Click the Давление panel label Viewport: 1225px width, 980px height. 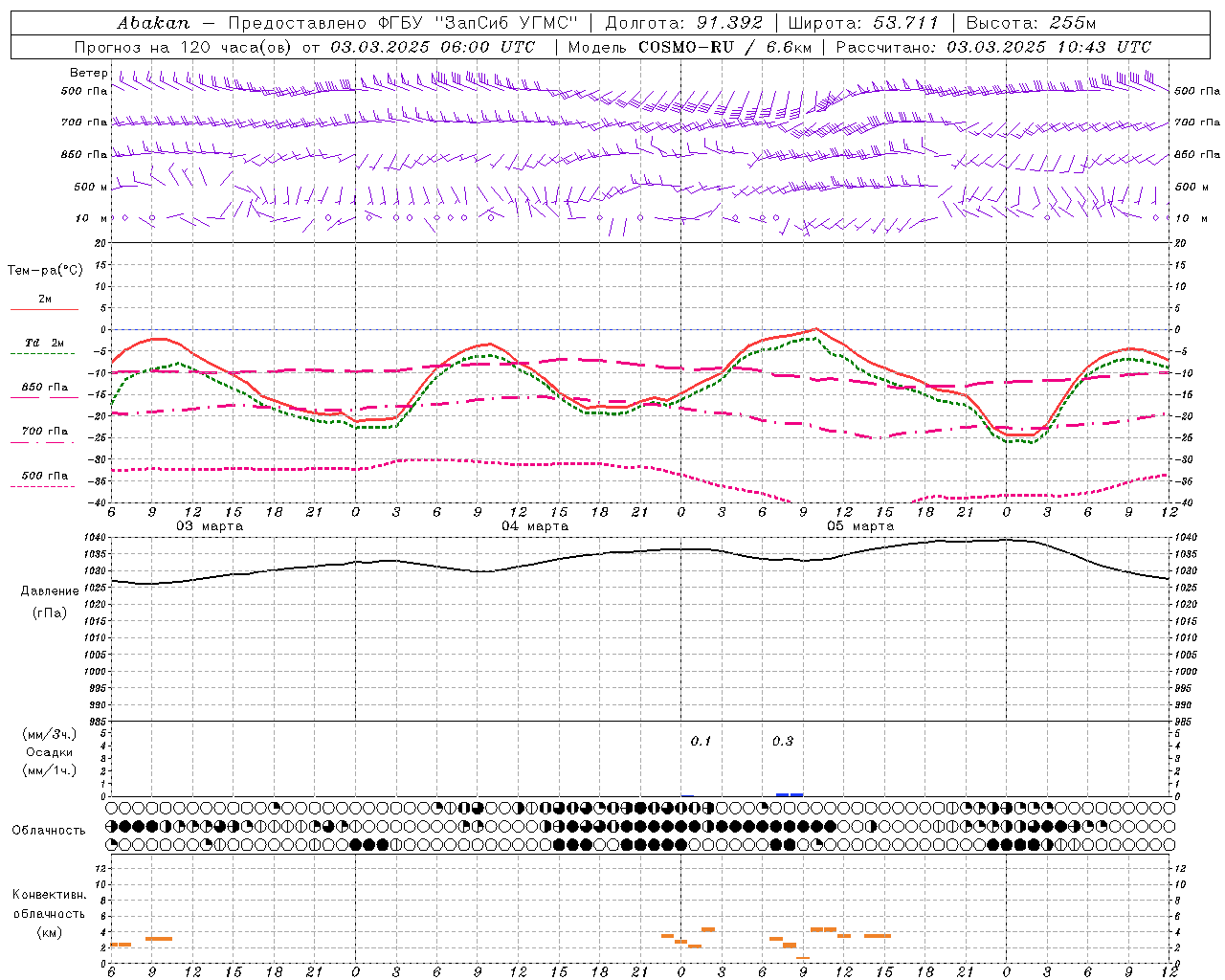click(50, 591)
